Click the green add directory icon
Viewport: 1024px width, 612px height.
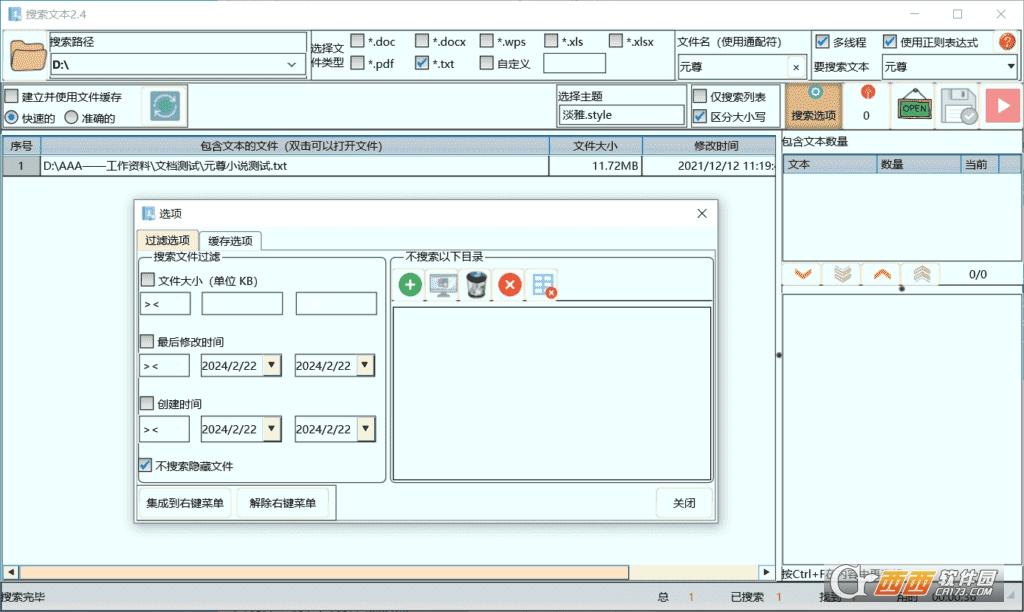pos(410,285)
